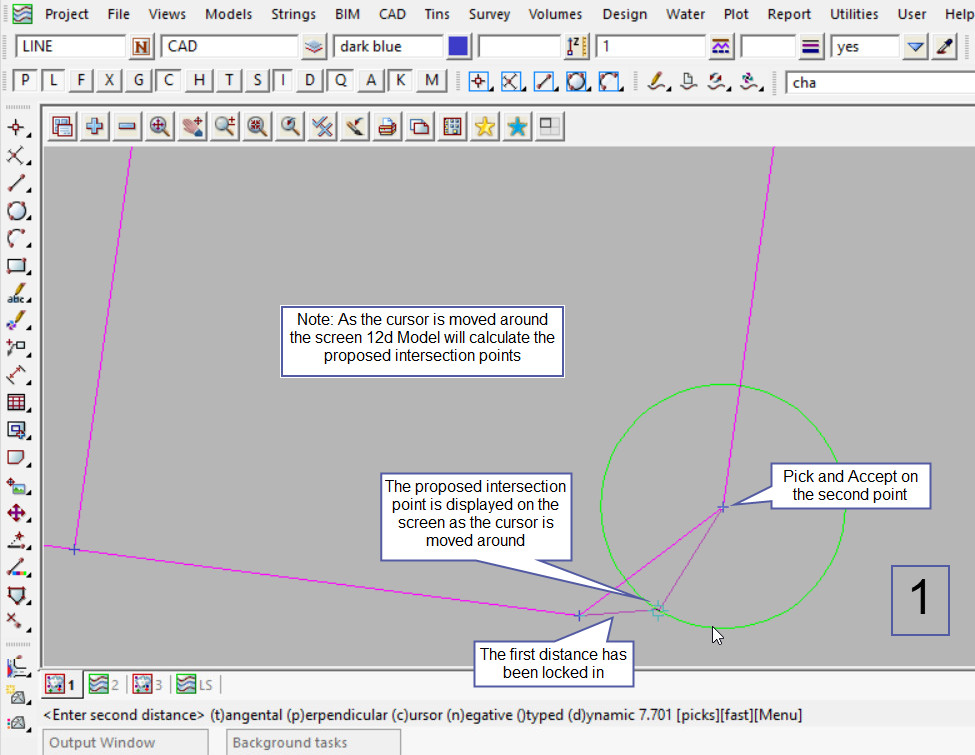
Task: Switch to view tab 2
Action: pyautogui.click(x=103, y=685)
